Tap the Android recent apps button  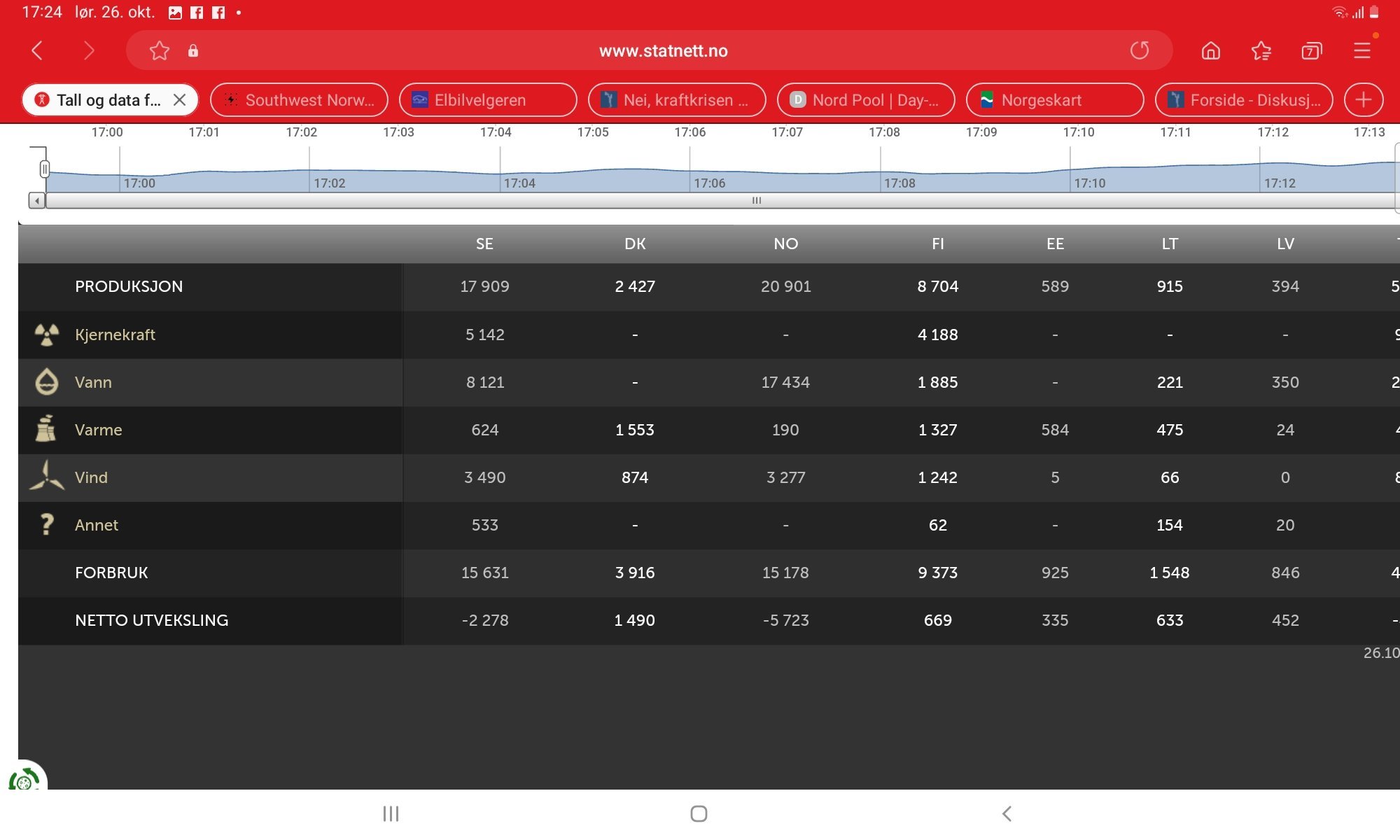click(x=391, y=813)
